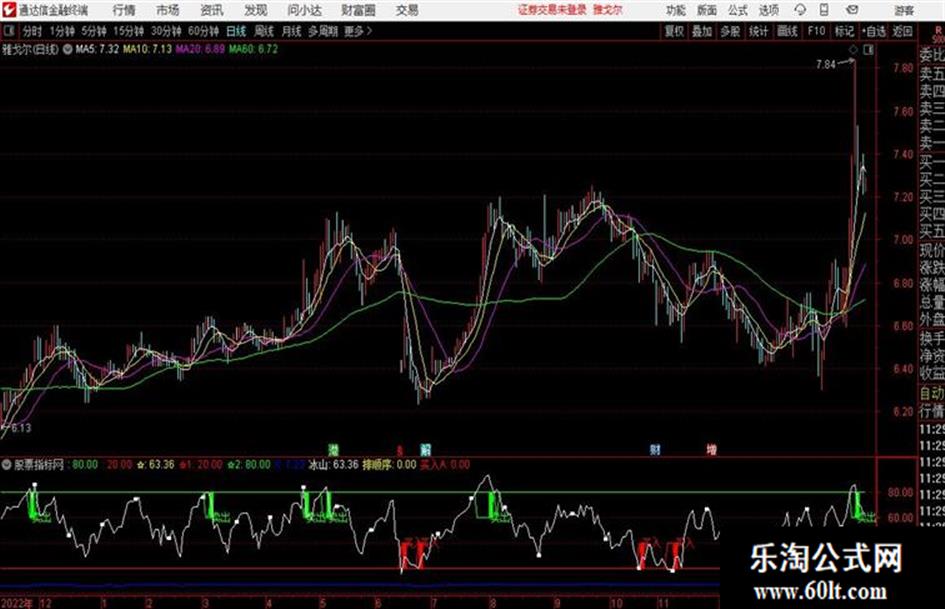
Task: Expand 更多 period options
Action: [358, 31]
